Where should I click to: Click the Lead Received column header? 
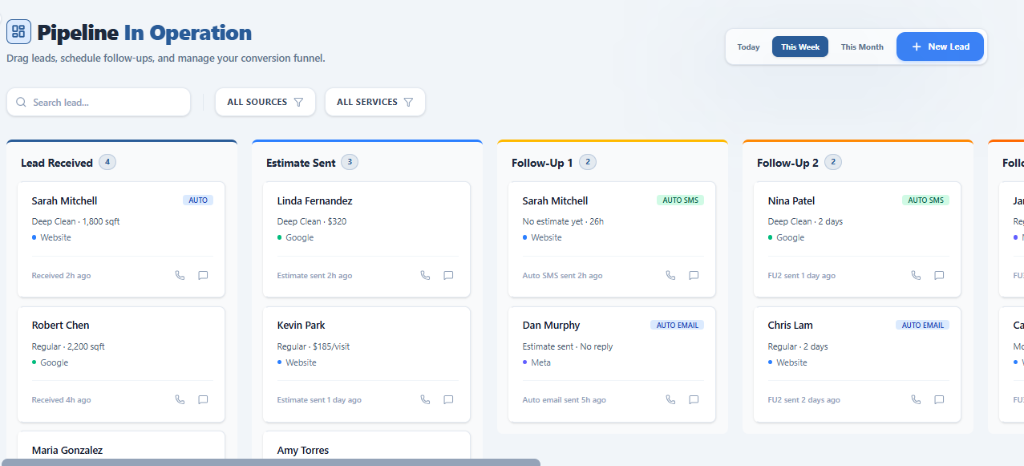click(x=57, y=163)
